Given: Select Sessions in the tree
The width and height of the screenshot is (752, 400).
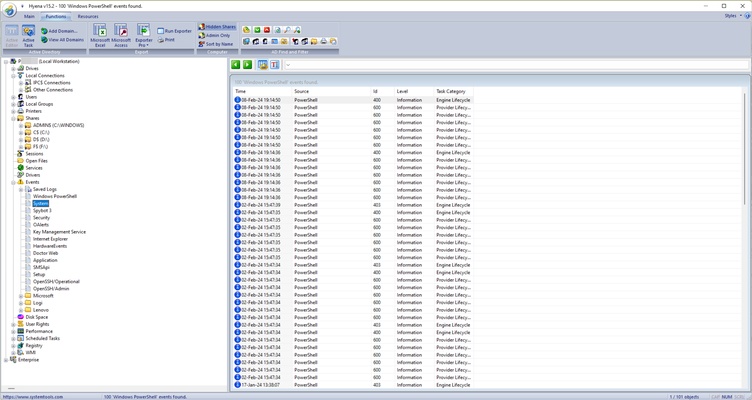Looking at the screenshot, I should click(x=34, y=154).
